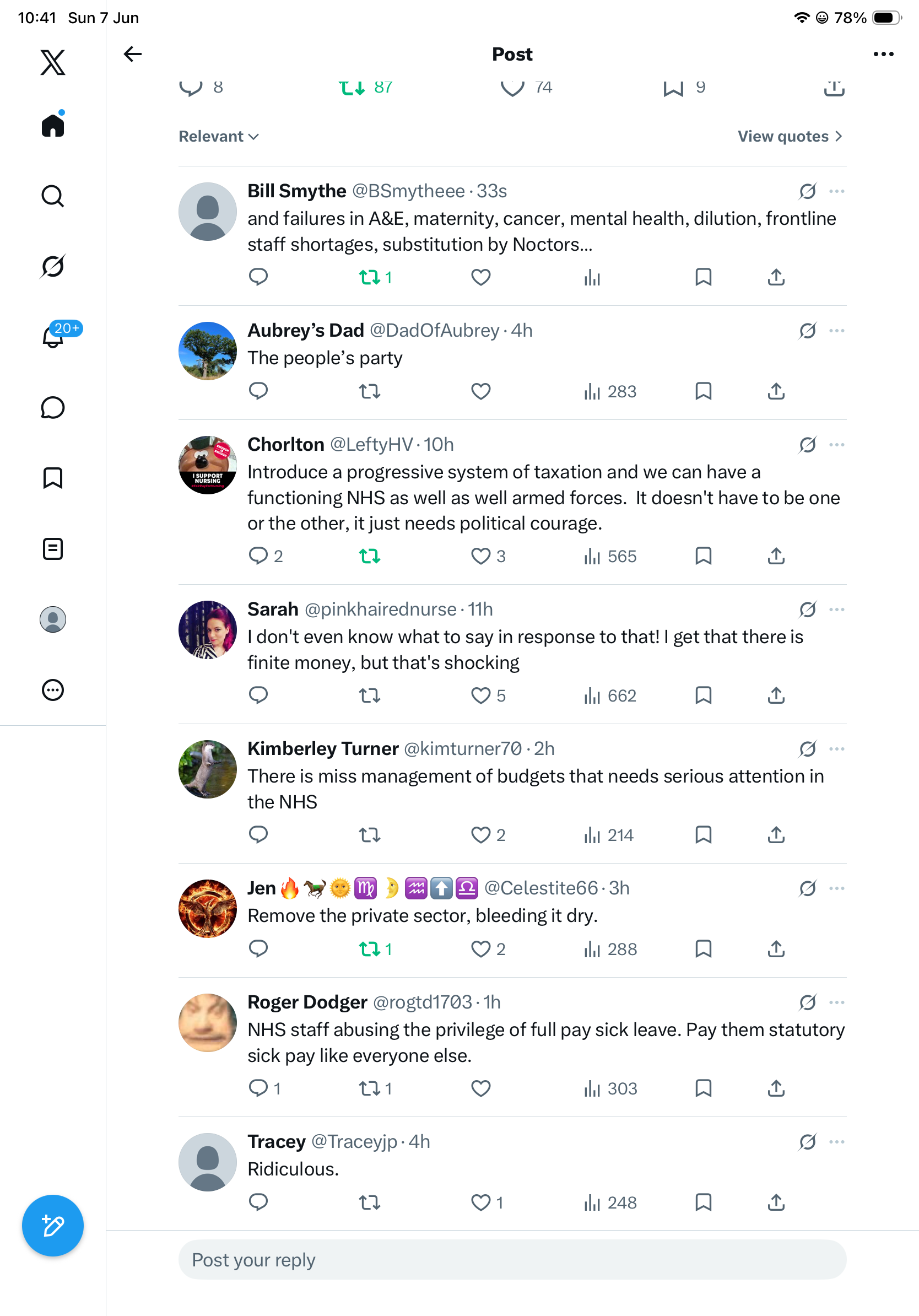The image size is (919, 1316).
Task: Like Sarah's reply with the heart
Action: (480, 695)
